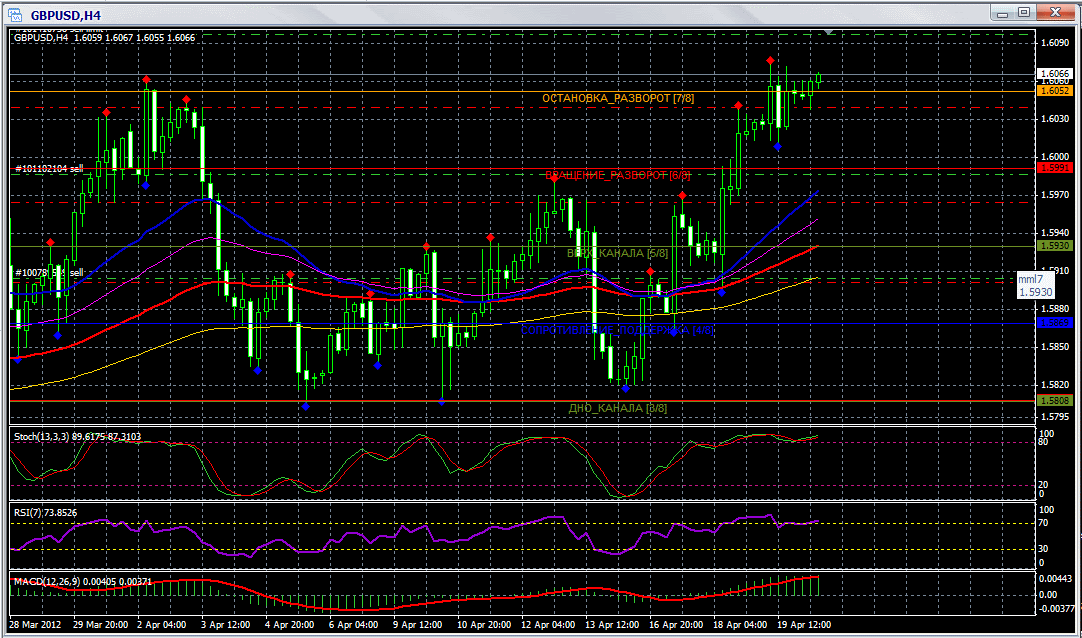Select the '#10078' sell order label near 1.5910

[49, 273]
